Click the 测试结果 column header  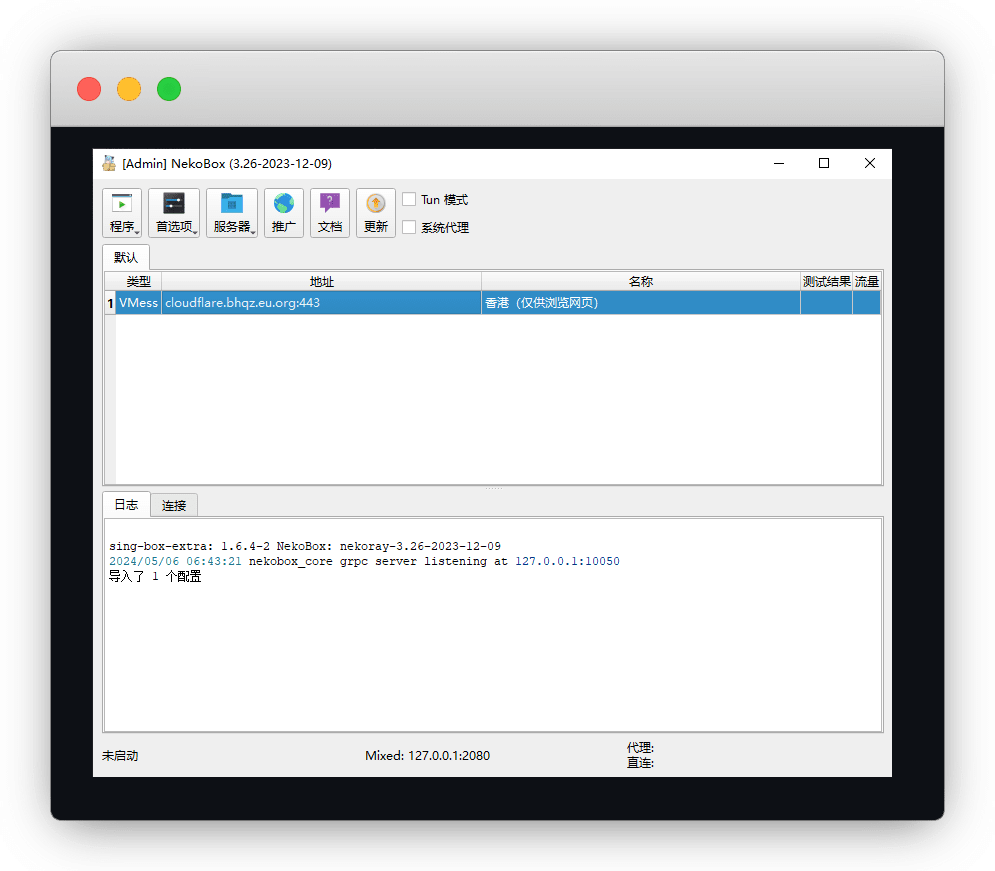tap(826, 282)
